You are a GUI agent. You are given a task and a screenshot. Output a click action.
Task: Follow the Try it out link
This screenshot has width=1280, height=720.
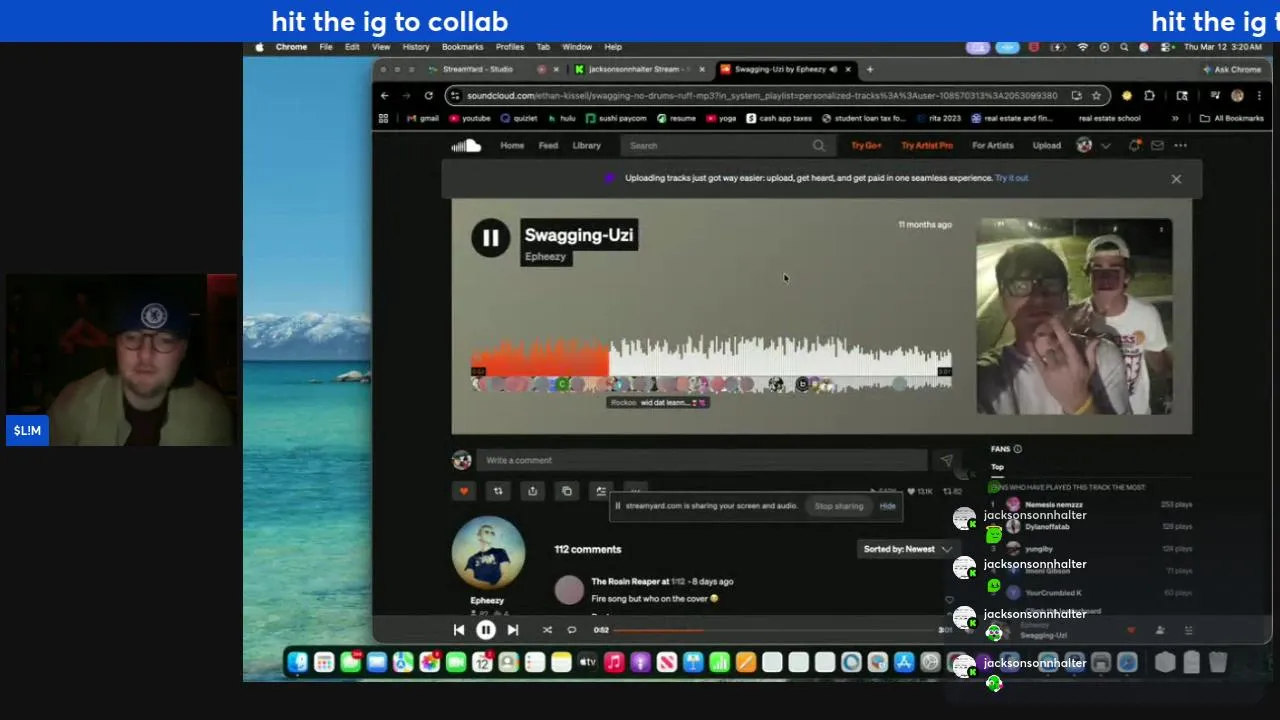[1012, 178]
